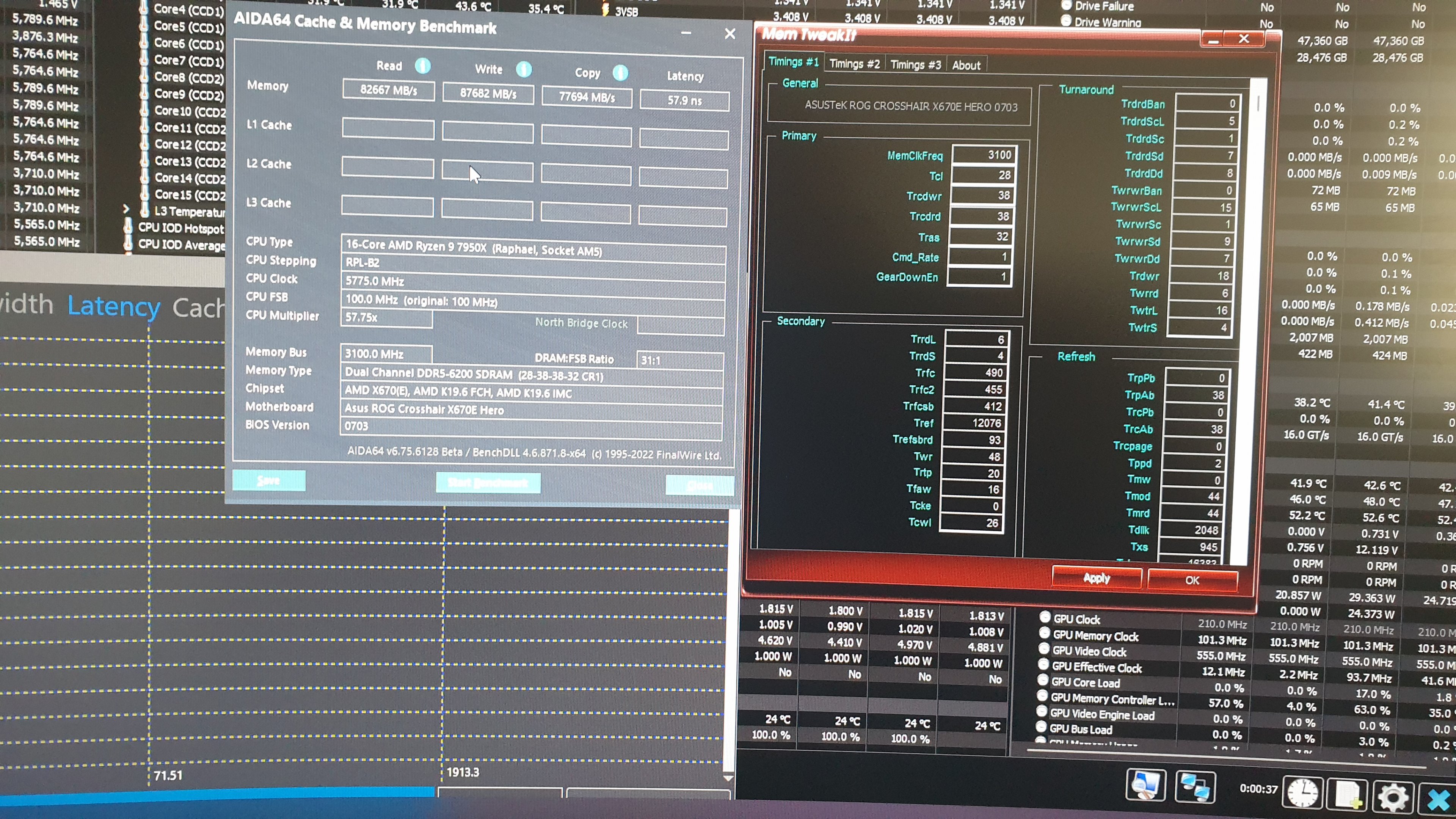Open HWiNFO sensor summary monitor icon
The image size is (1456, 819).
(1145, 785)
